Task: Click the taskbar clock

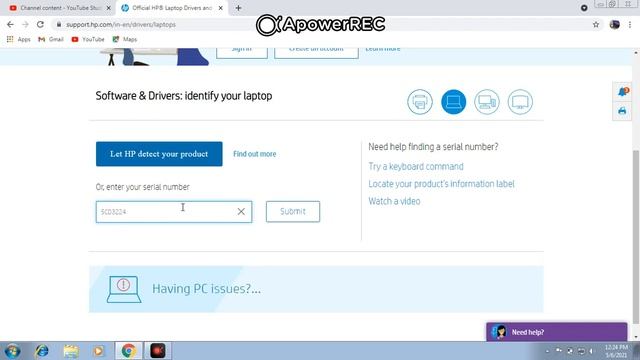Action: point(616,351)
